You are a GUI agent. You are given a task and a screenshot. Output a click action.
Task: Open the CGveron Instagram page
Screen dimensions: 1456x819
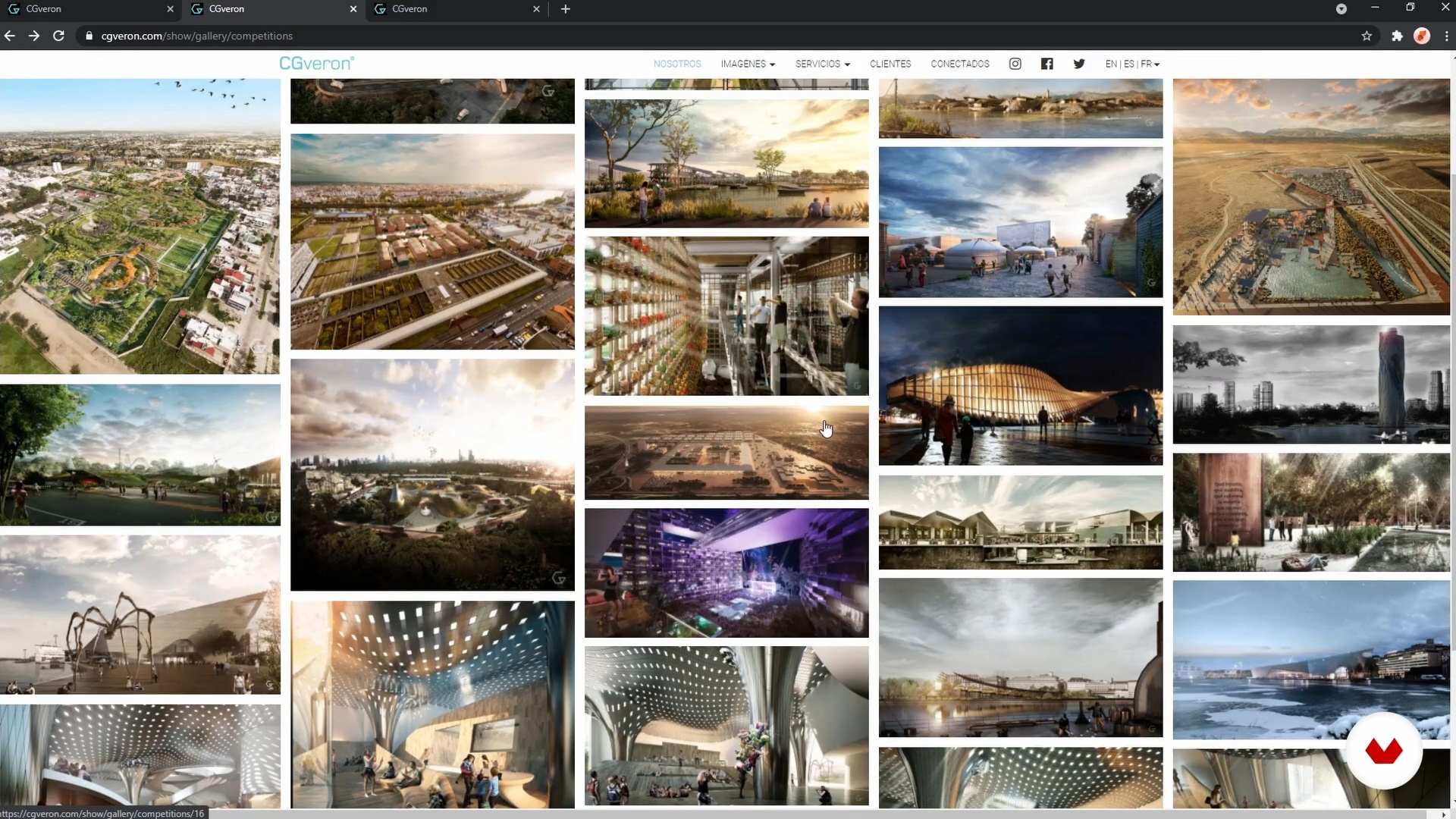[x=1015, y=64]
